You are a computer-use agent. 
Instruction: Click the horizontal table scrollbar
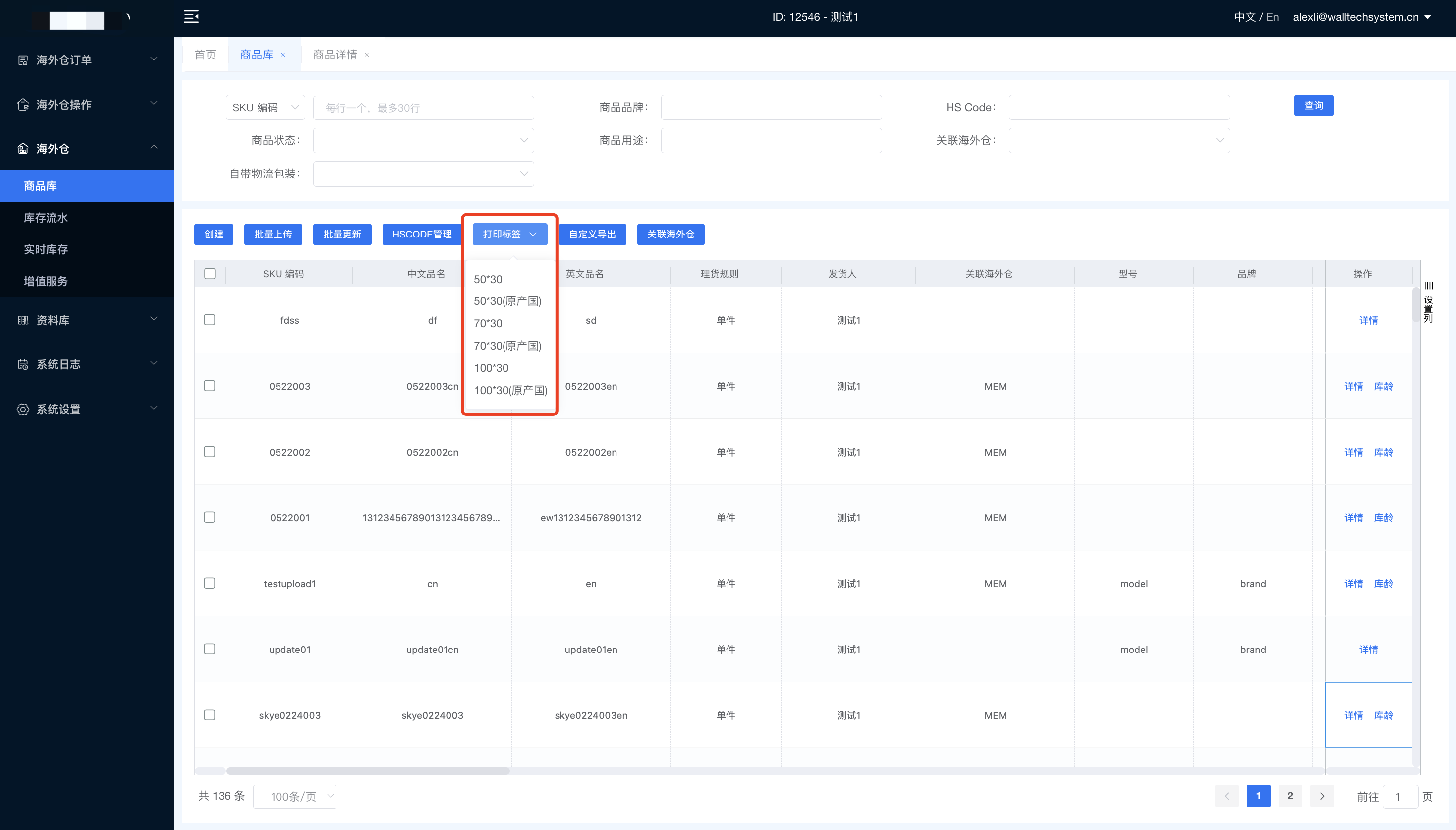(x=368, y=771)
